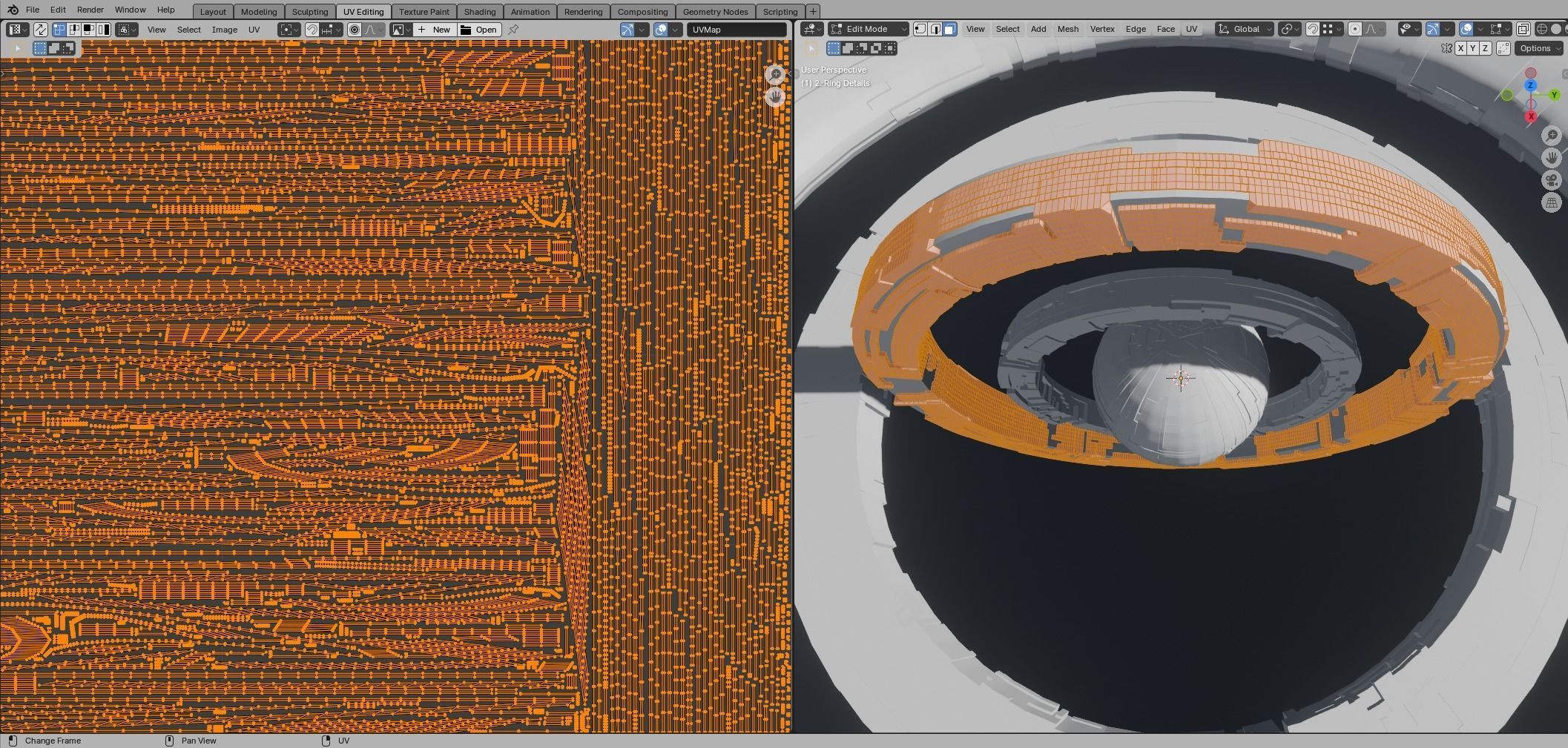The width and height of the screenshot is (1568, 748).
Task: Enable edge select mode in 3D viewport
Action: (x=935, y=29)
